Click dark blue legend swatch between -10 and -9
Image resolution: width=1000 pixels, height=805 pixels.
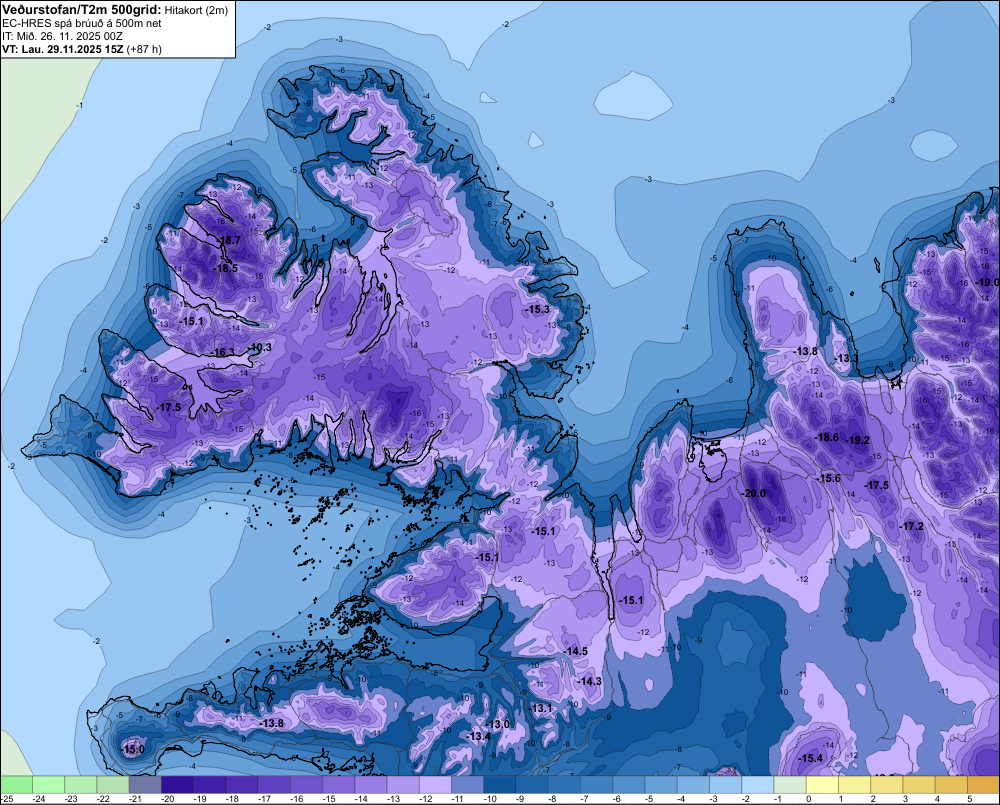499,785
